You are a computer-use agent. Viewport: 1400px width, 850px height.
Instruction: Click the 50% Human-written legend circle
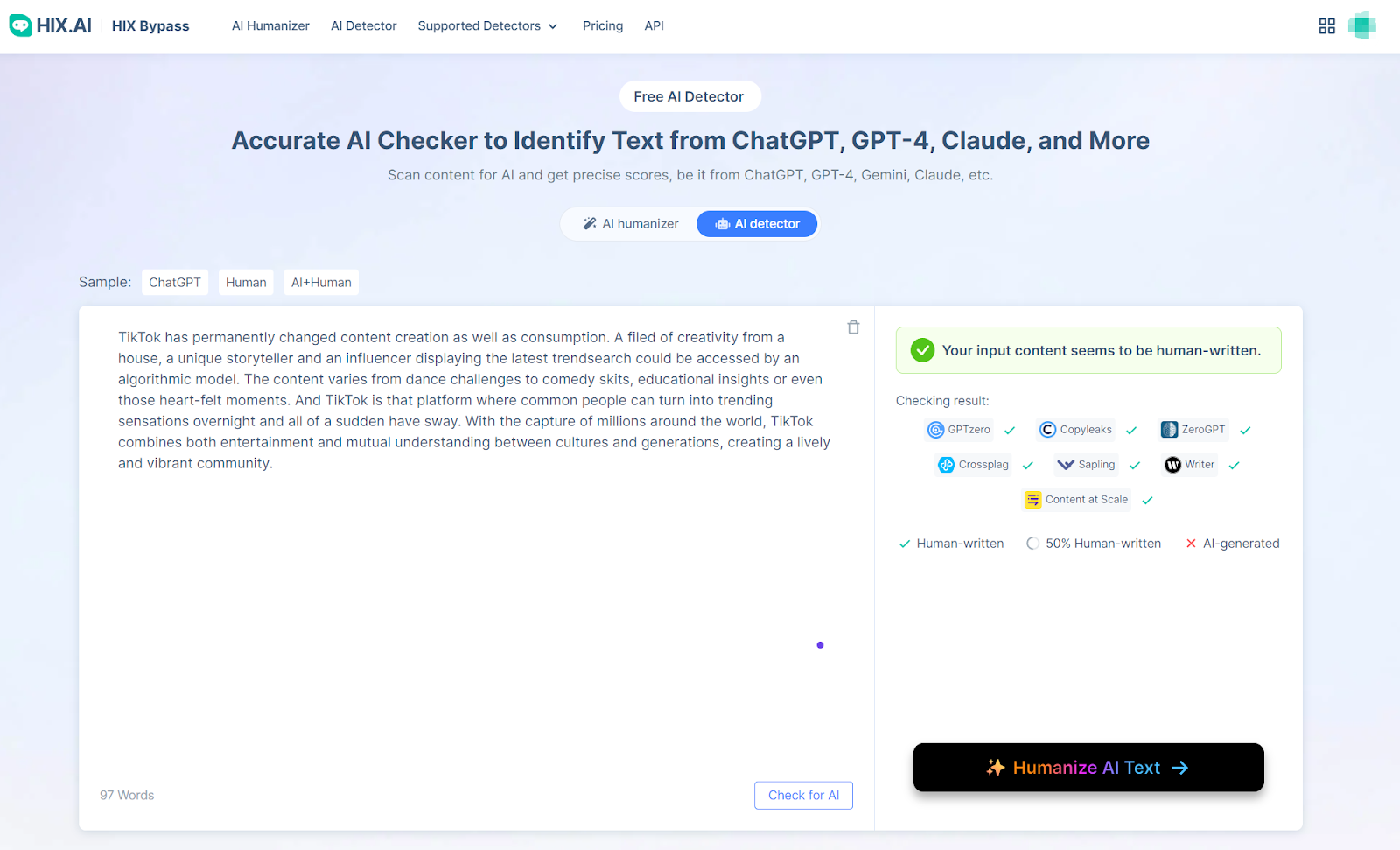(x=1033, y=544)
